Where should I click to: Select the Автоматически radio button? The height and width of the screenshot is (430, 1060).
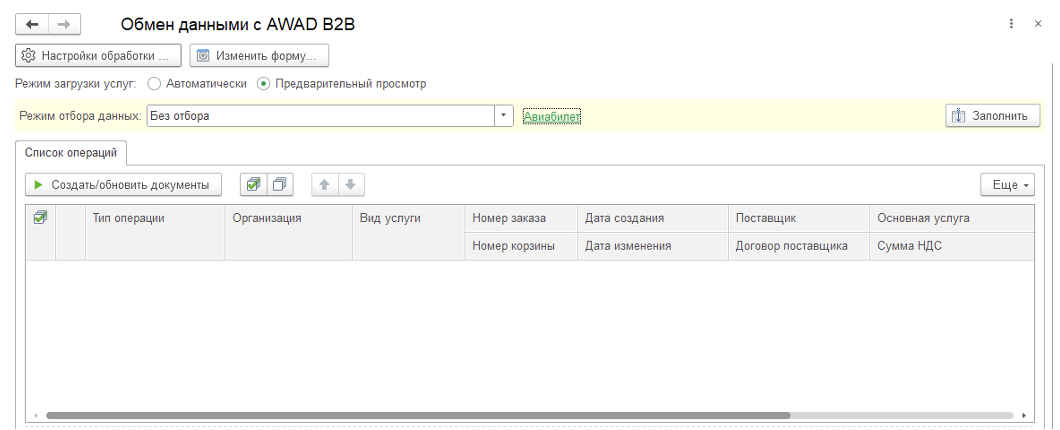[154, 84]
